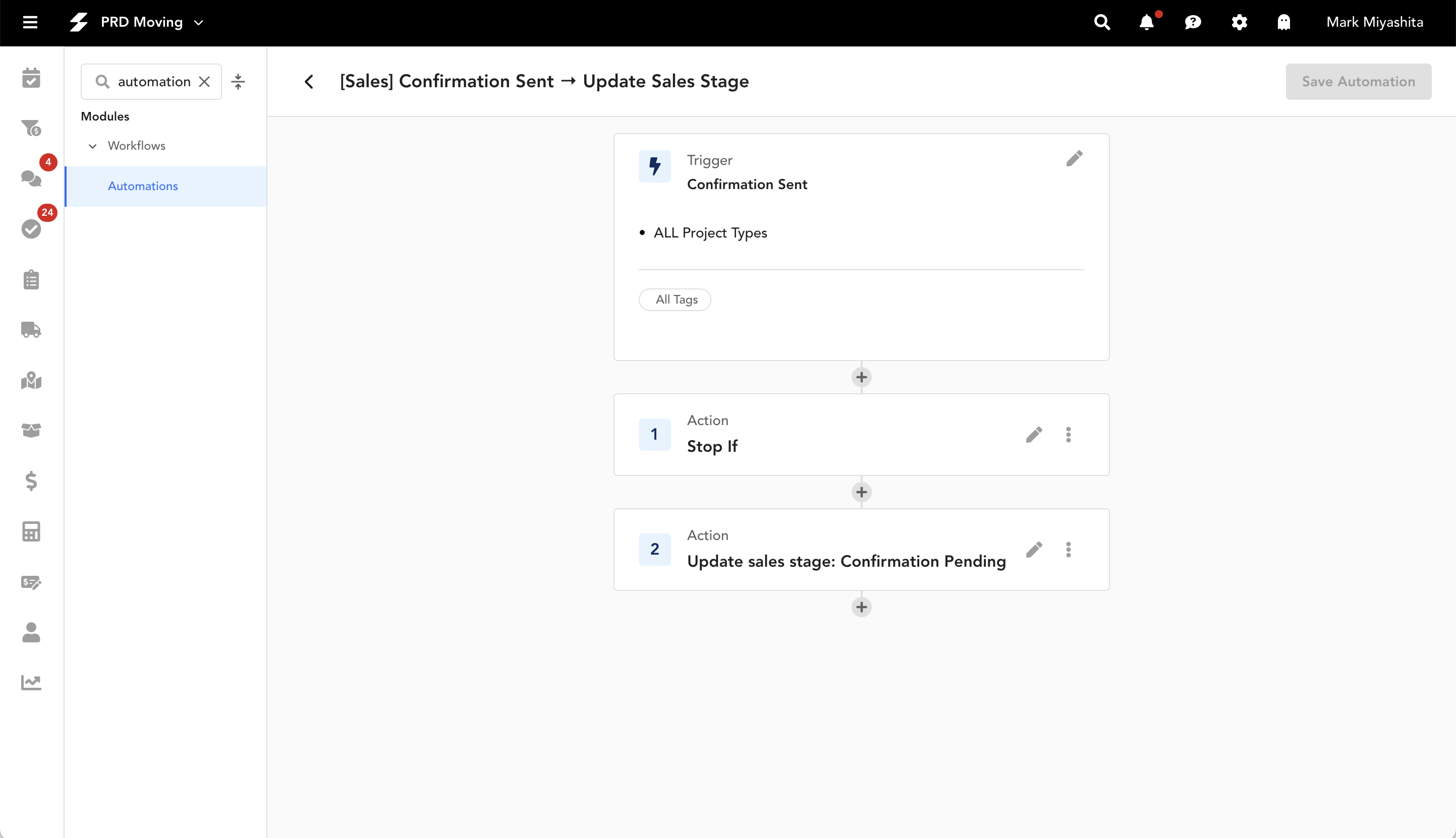Add step between trigger and Stop If
1456x838 pixels.
pos(861,378)
